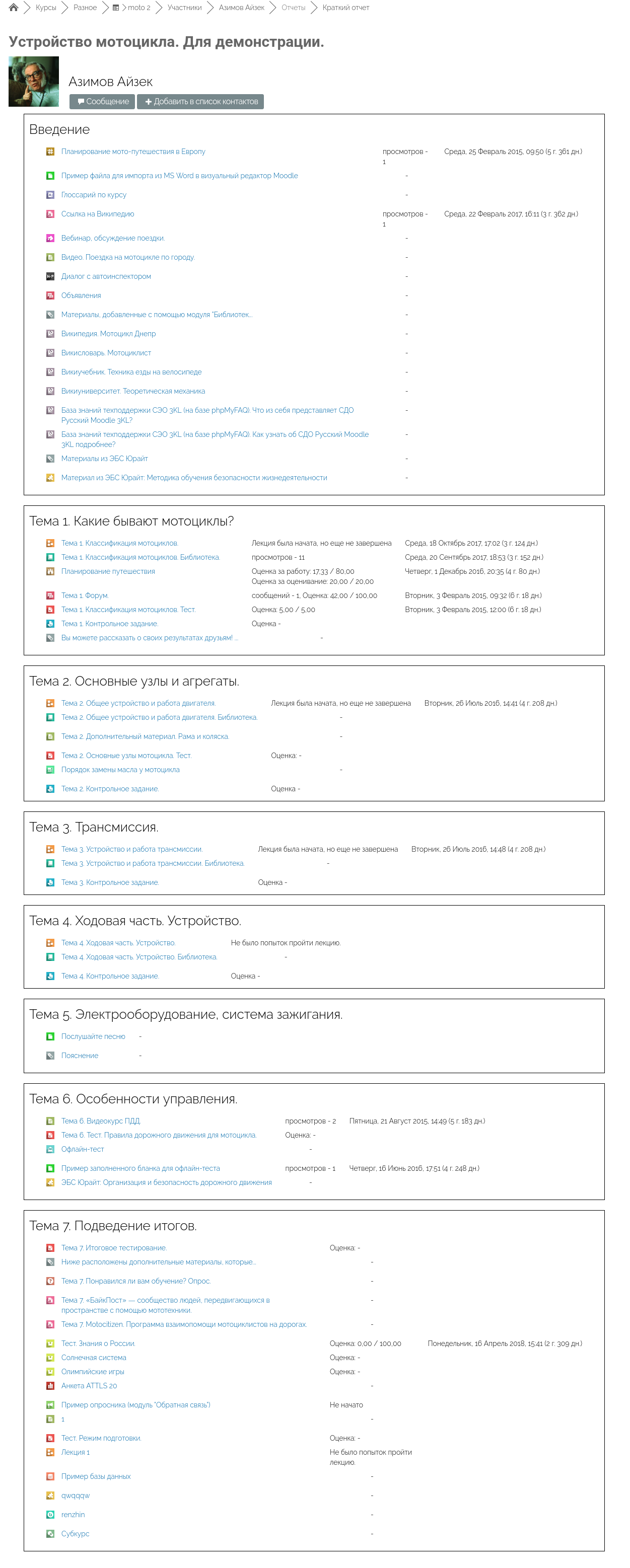
Task: Click the Глоссарий по курсу activity icon
Action: point(50,195)
